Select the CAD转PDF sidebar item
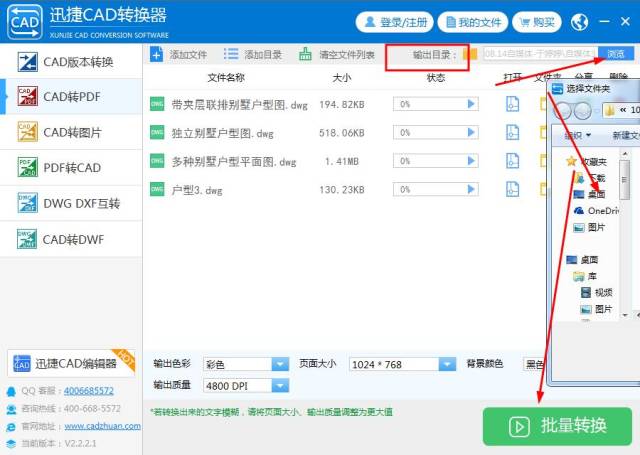This screenshot has height=455, width=640. [x=71, y=97]
